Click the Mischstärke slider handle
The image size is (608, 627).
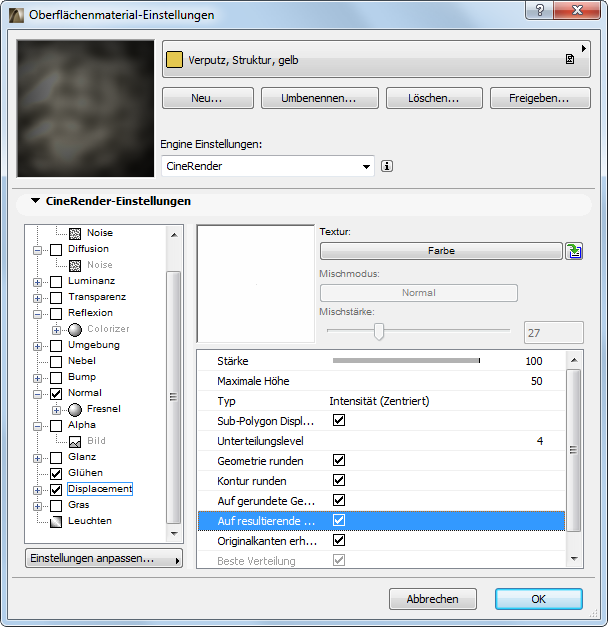378,331
